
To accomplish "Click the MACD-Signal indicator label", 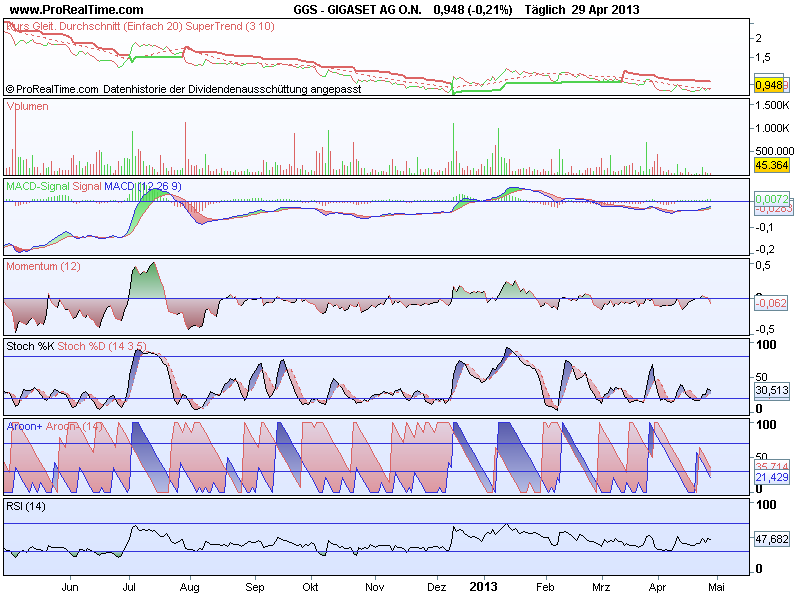I will 38,186.
